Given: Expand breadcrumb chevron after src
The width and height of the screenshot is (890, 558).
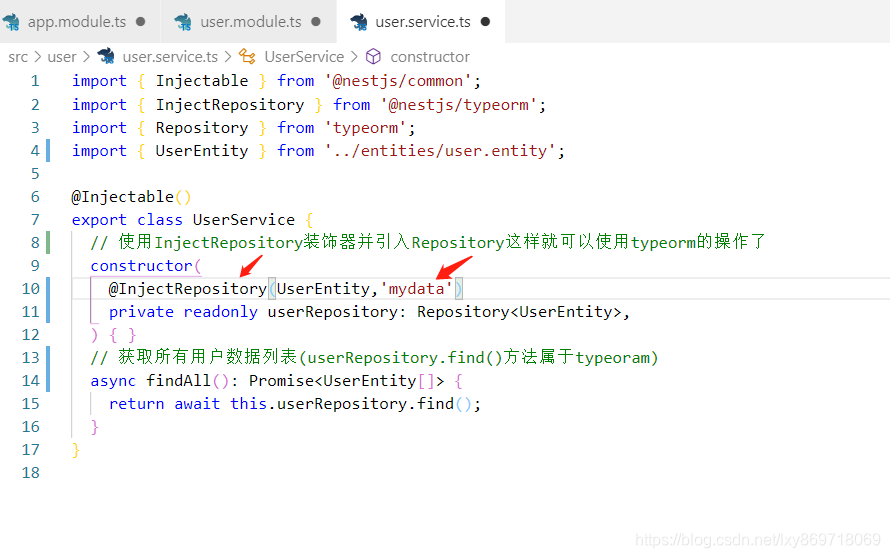Looking at the screenshot, I should pyautogui.click(x=37, y=57).
